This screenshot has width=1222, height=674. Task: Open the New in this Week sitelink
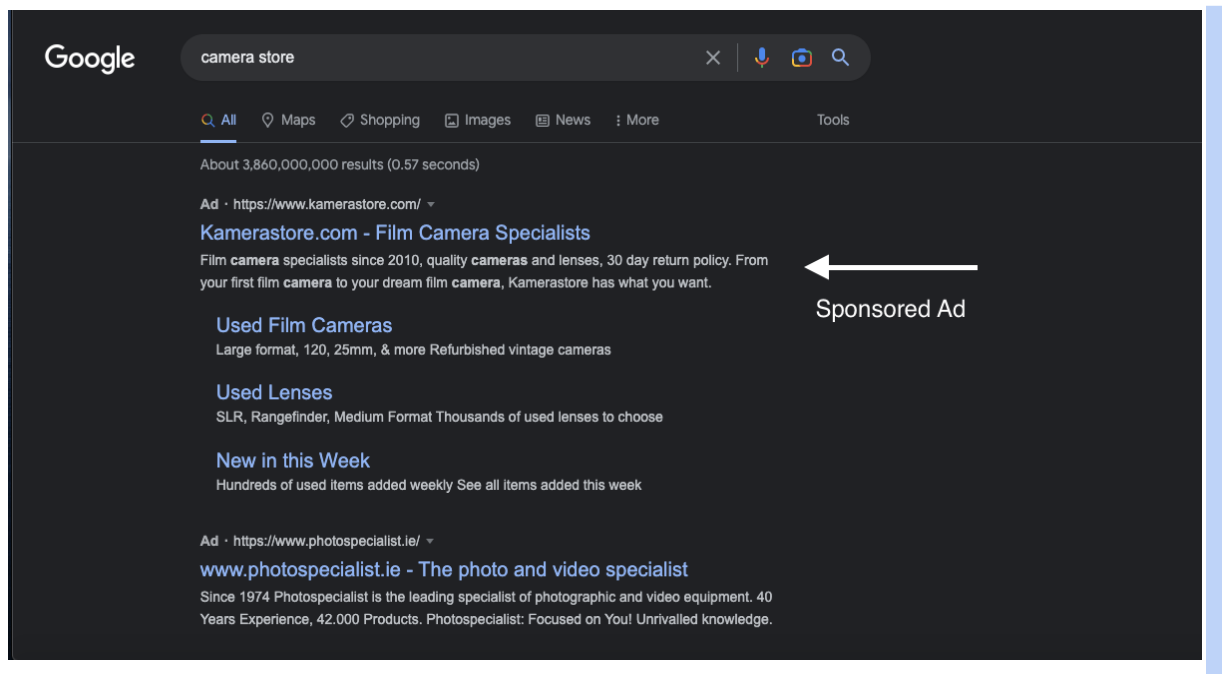(x=293, y=460)
